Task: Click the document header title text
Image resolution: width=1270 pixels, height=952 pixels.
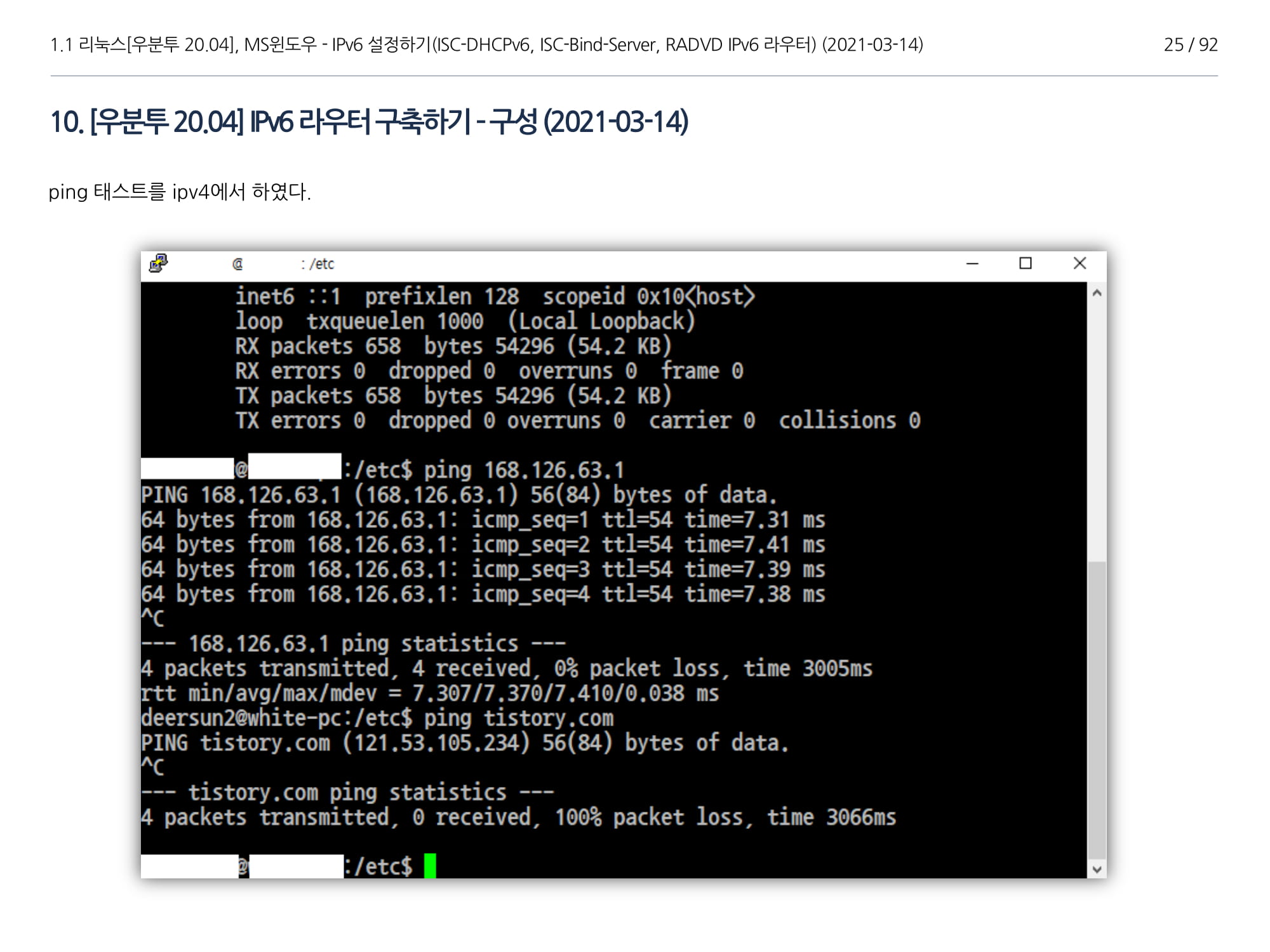Action: pyautogui.click(x=486, y=44)
